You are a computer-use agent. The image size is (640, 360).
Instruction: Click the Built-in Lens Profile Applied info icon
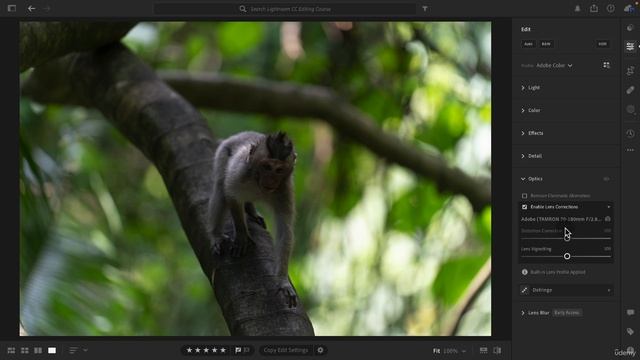click(x=524, y=272)
